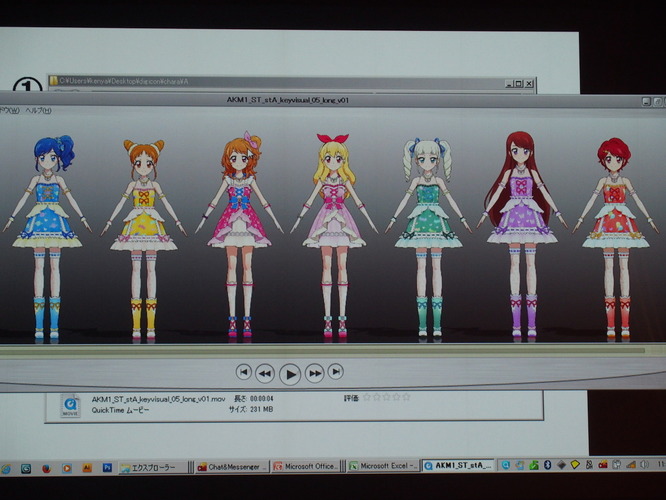Click the QuickTime icon in system tray
Viewport: 666px width, 500px height.
click(505, 465)
